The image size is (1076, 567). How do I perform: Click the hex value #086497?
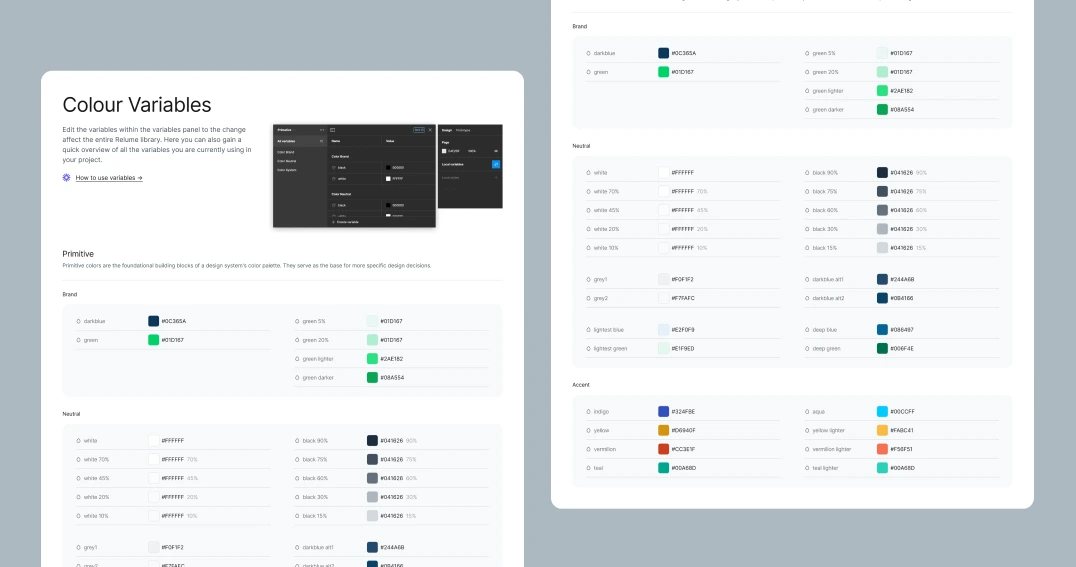[902, 329]
